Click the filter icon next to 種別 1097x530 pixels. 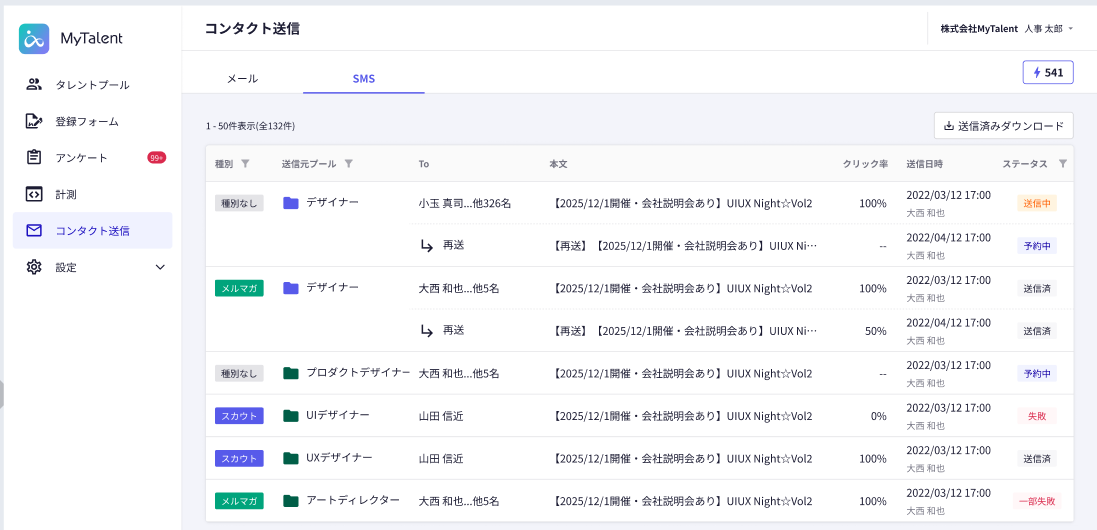[x=246, y=164]
